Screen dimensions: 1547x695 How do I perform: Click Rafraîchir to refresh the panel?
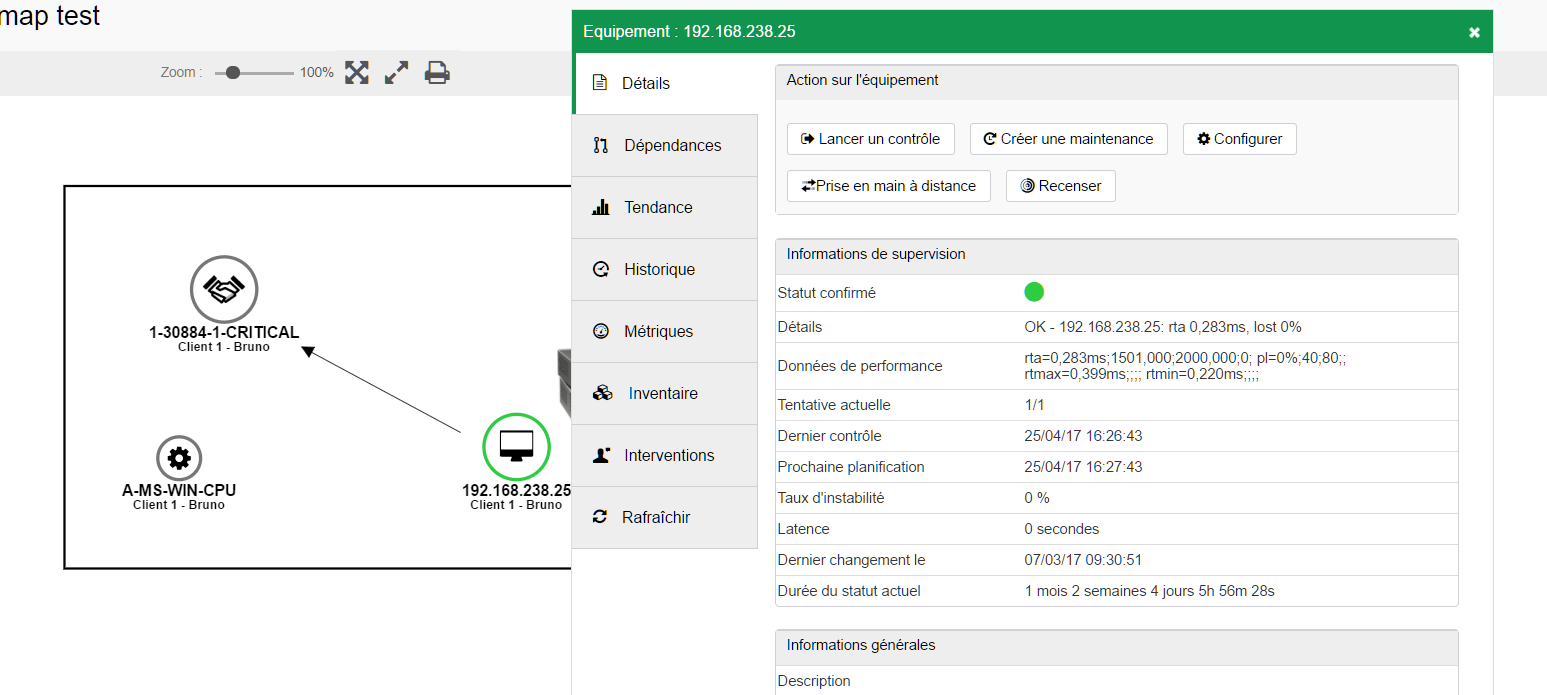point(665,517)
